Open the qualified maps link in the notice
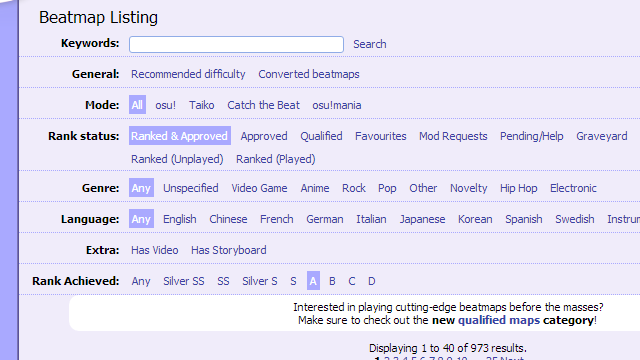Screen dimensions: 640x360 [499, 320]
